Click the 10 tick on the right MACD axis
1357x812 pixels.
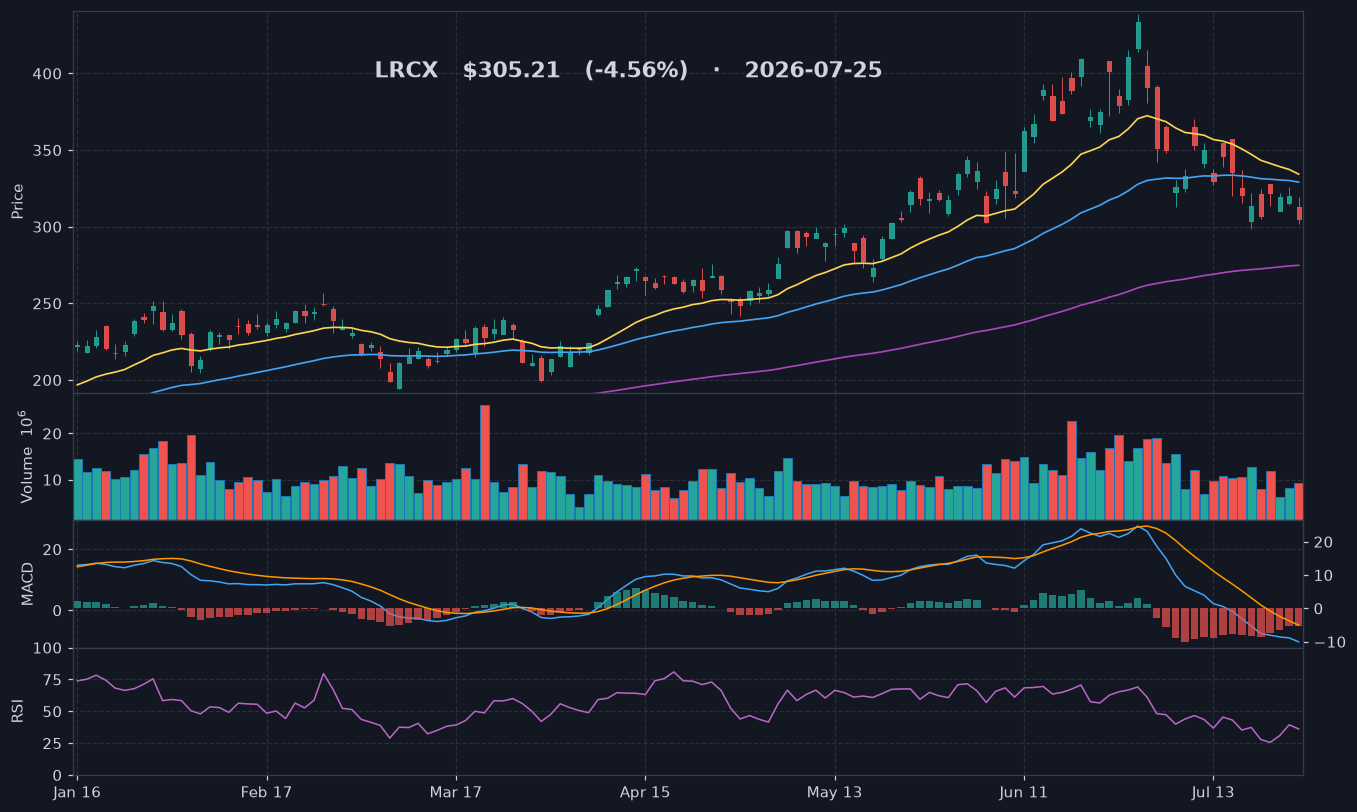tap(1321, 576)
